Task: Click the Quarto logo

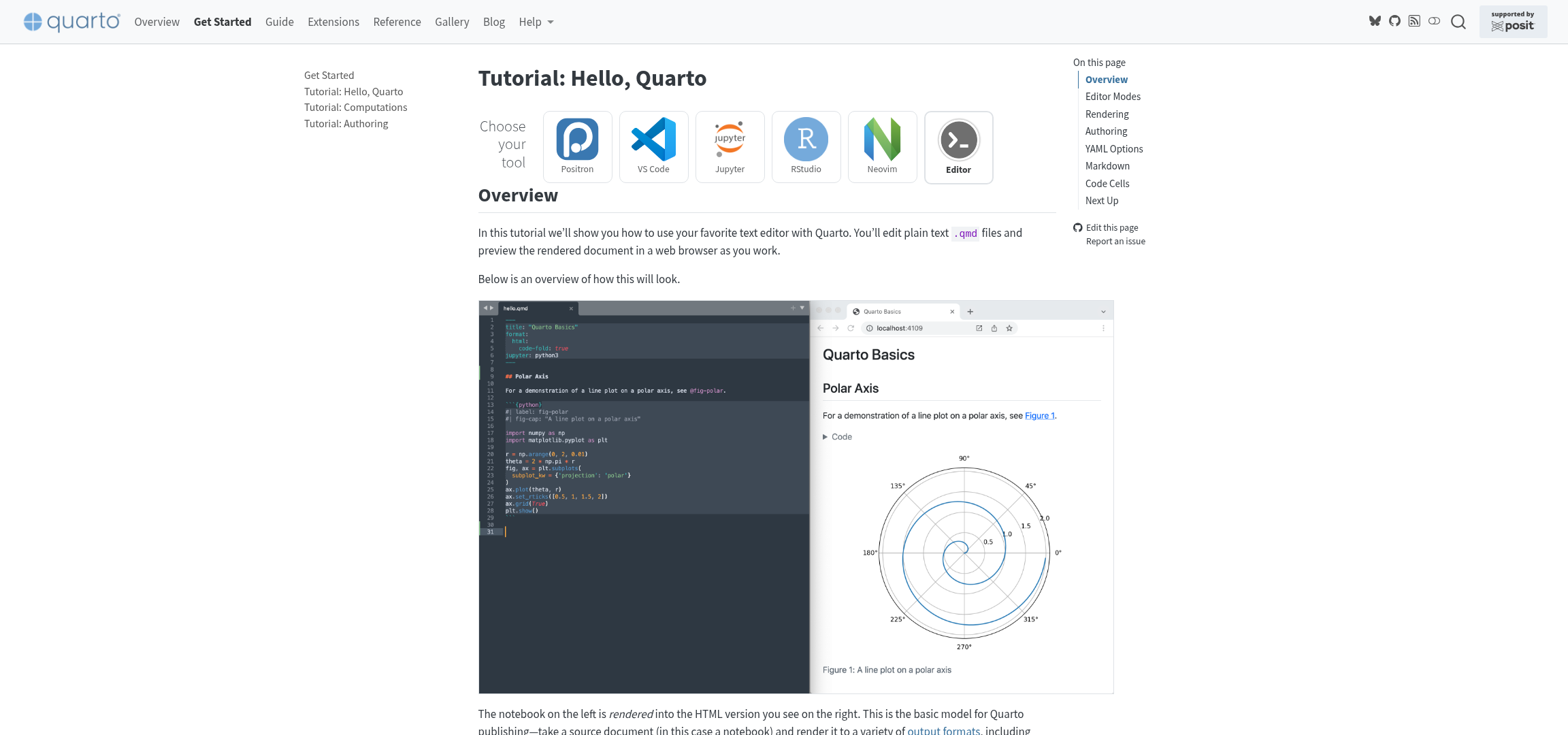Action: coord(71,21)
